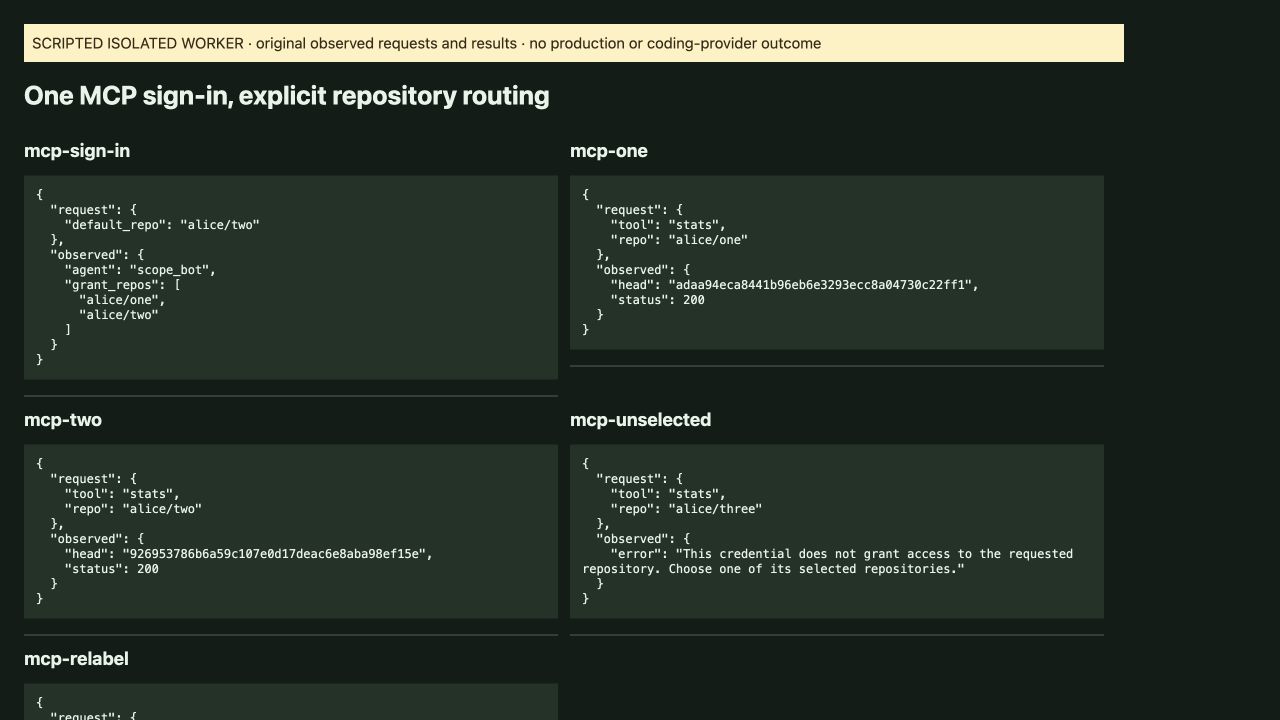This screenshot has width=1280, height=720.
Task: Click the "repo": "alice/three" line
Action: [686, 509]
